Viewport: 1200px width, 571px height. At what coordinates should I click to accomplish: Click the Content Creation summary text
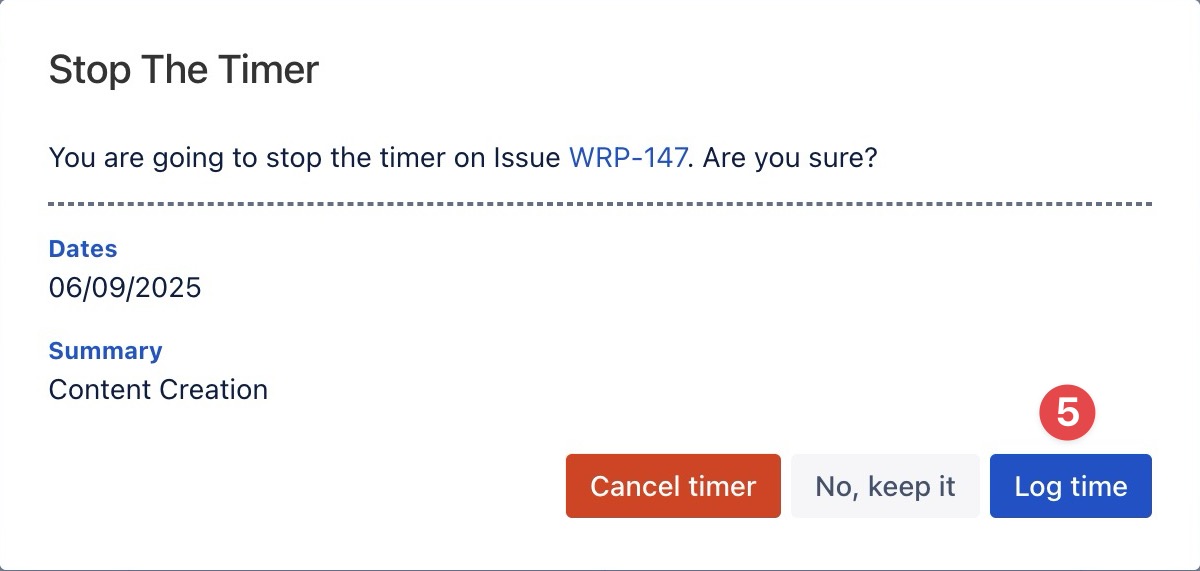click(x=158, y=389)
